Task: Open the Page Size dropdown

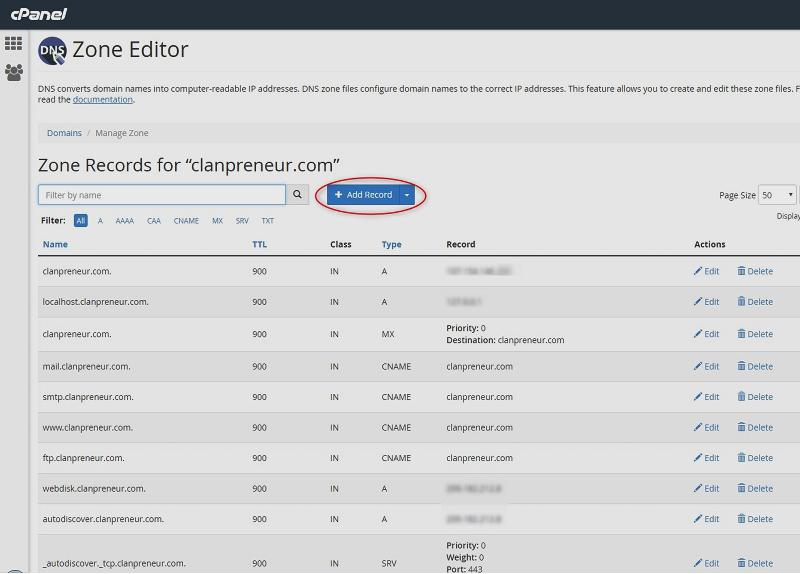Action: (x=777, y=195)
